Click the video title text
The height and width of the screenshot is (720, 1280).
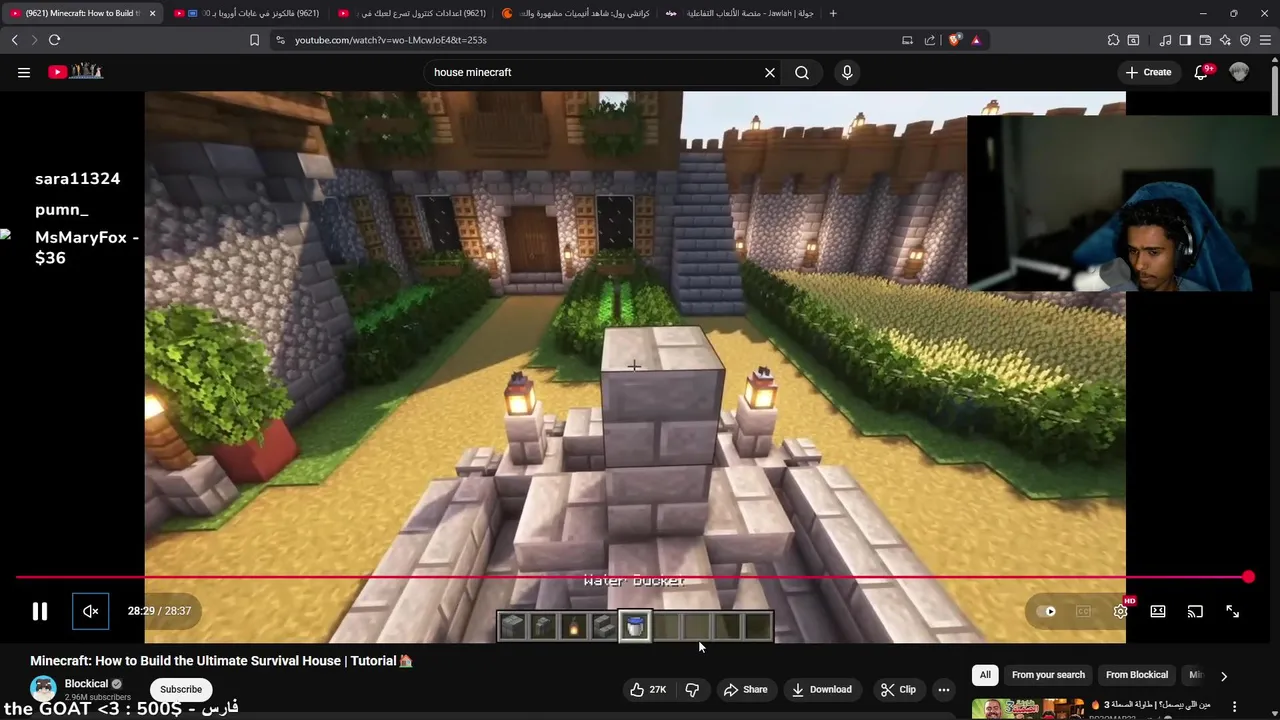(221, 661)
